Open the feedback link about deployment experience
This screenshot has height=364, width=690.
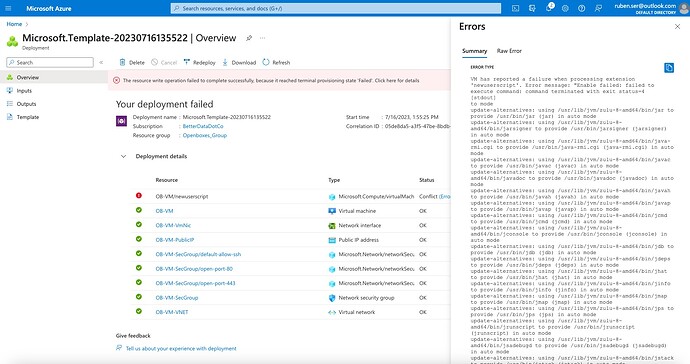pyautogui.click(x=181, y=349)
